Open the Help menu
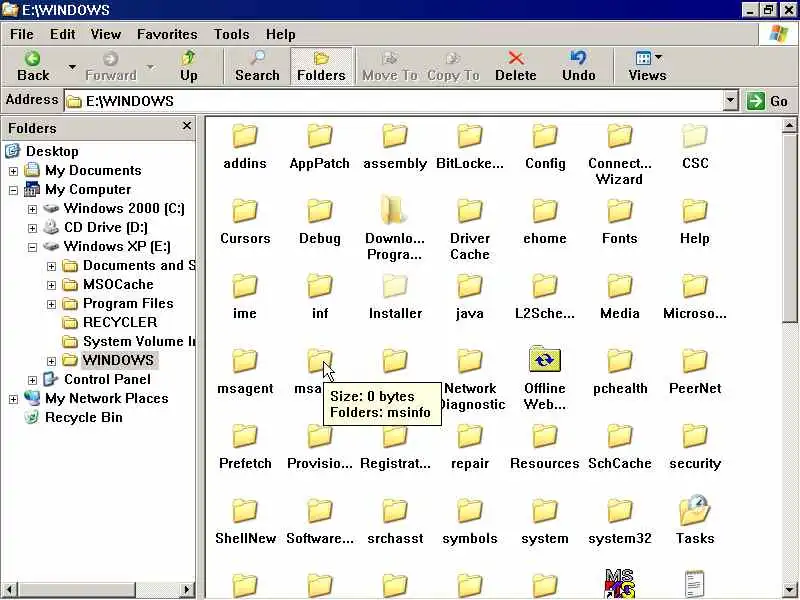Viewport: 800px width, 600px height. pyautogui.click(x=280, y=34)
